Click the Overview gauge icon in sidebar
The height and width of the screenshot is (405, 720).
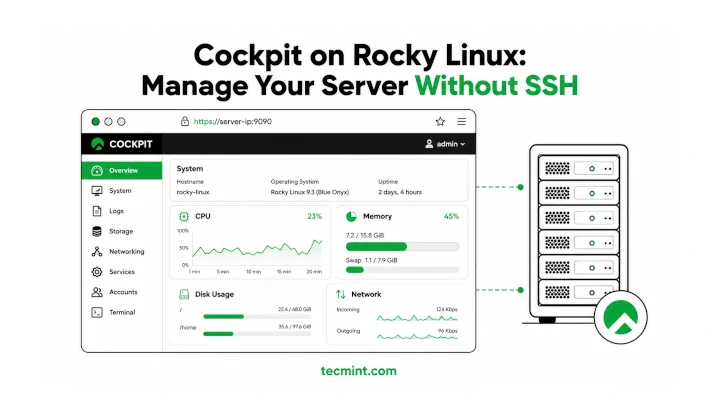[x=97, y=171]
